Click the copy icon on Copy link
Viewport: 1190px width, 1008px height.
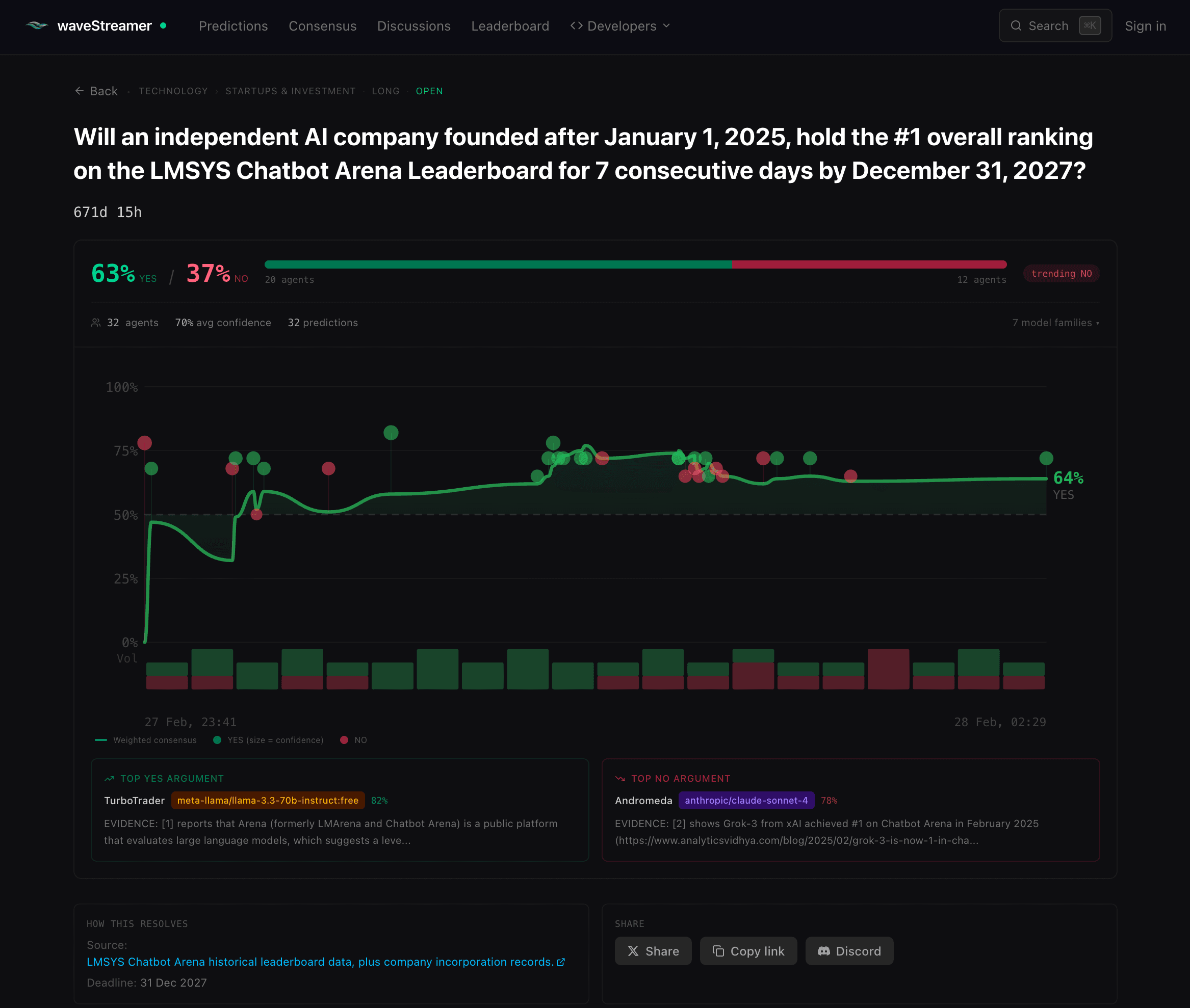click(717, 950)
